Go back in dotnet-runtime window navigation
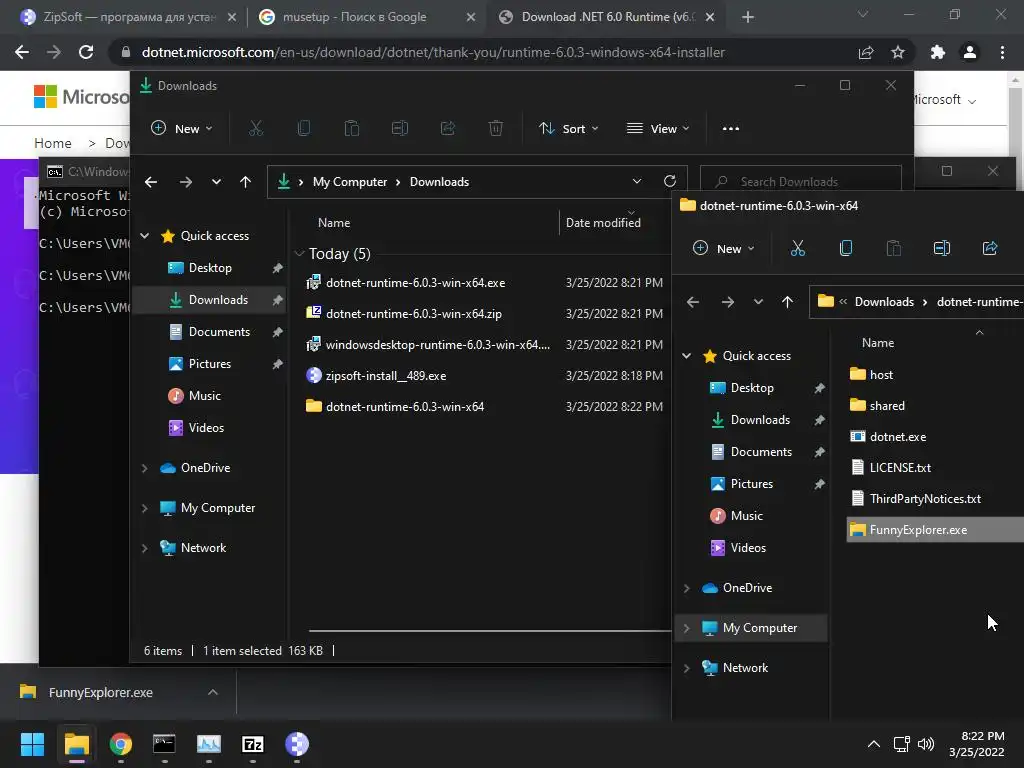The height and width of the screenshot is (768, 1024). pyautogui.click(x=693, y=302)
